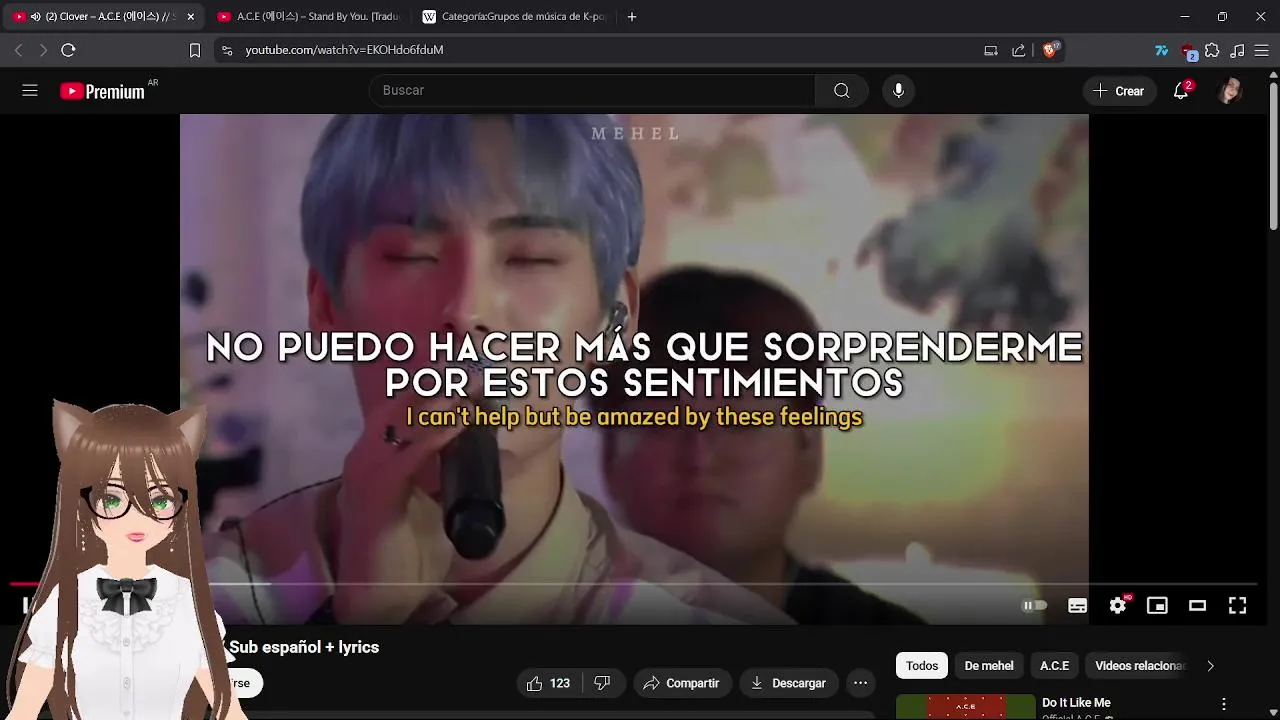Open the red extension with badge 2

pos(1188,51)
